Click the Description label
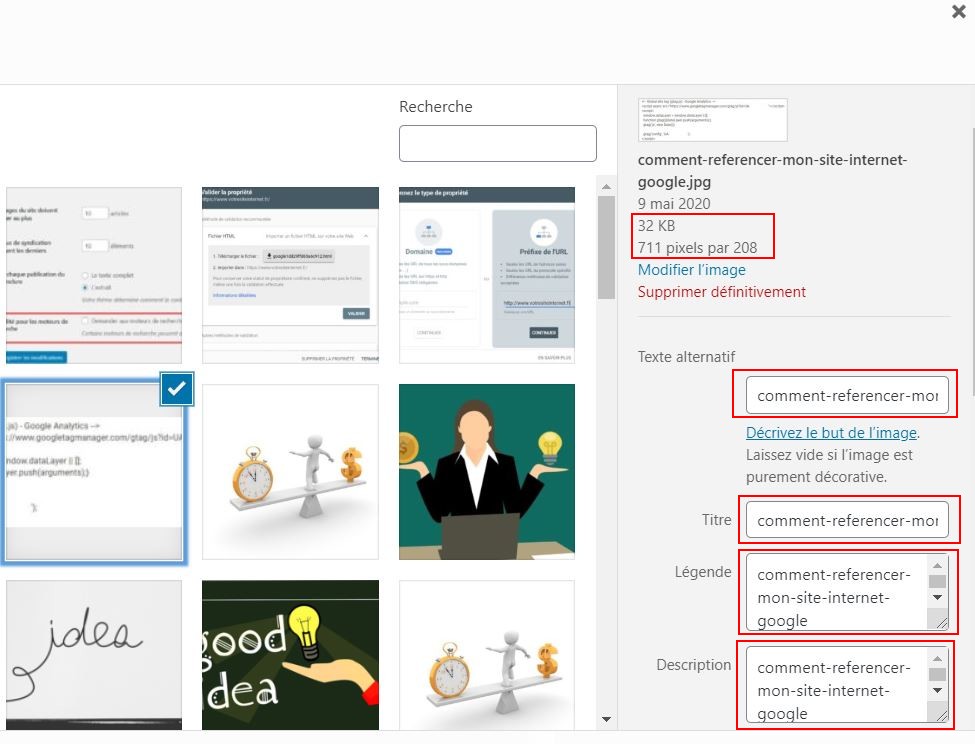 click(694, 665)
